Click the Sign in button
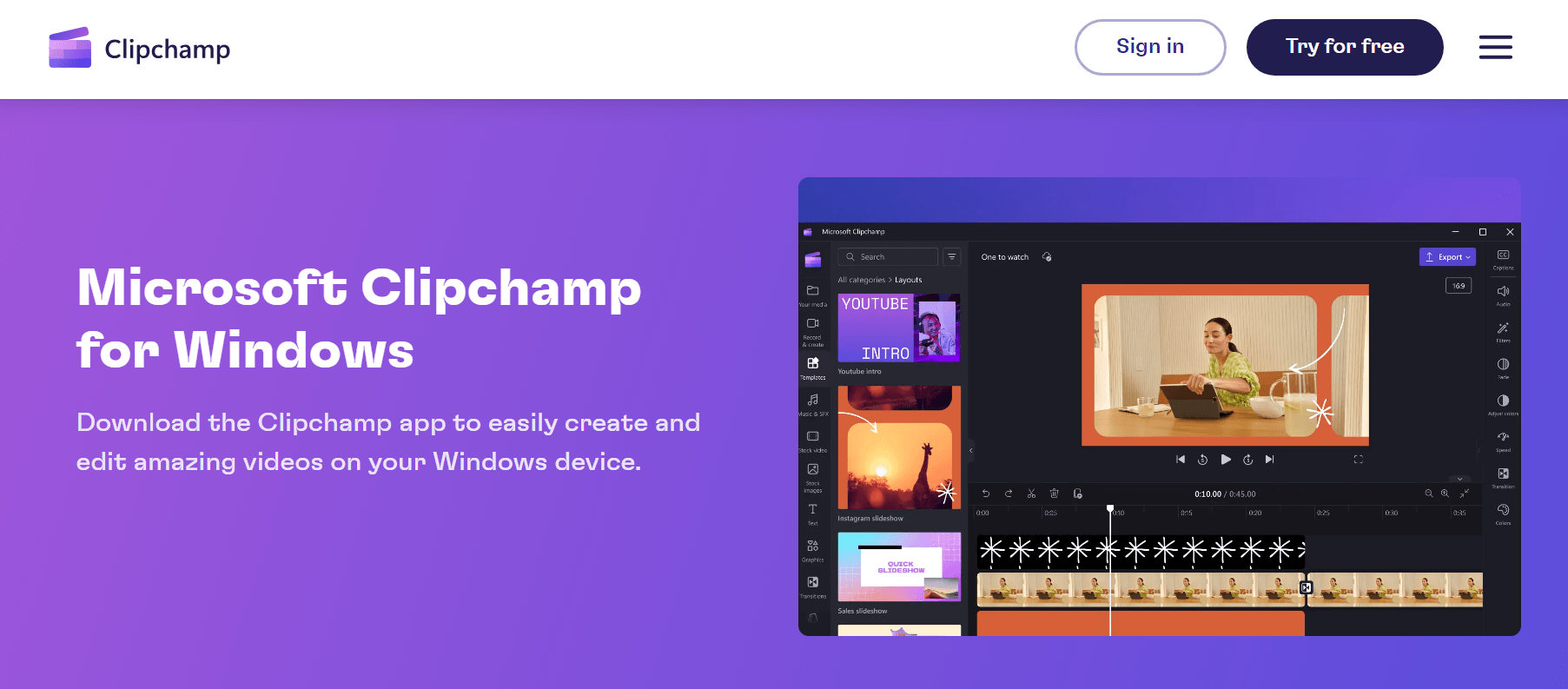 coord(1150,47)
